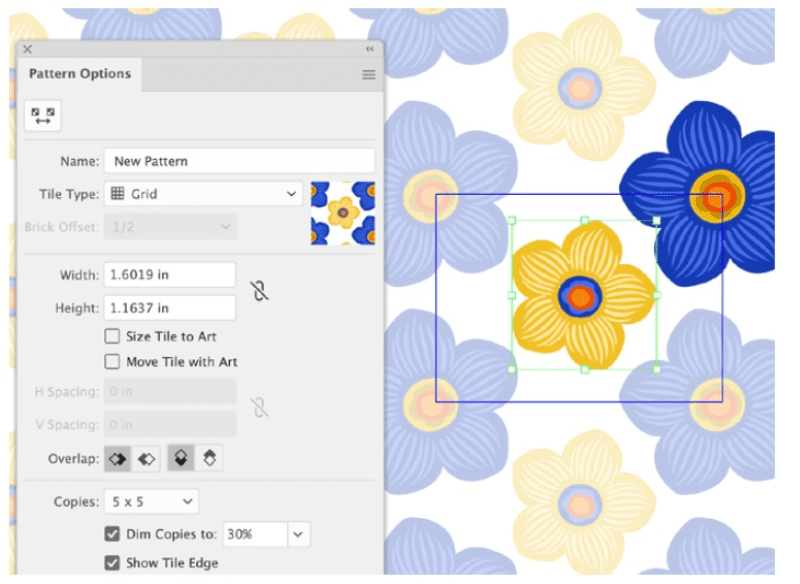800x584 pixels.
Task: Click the top-center selection handle of yellow flower
Action: [585, 221]
